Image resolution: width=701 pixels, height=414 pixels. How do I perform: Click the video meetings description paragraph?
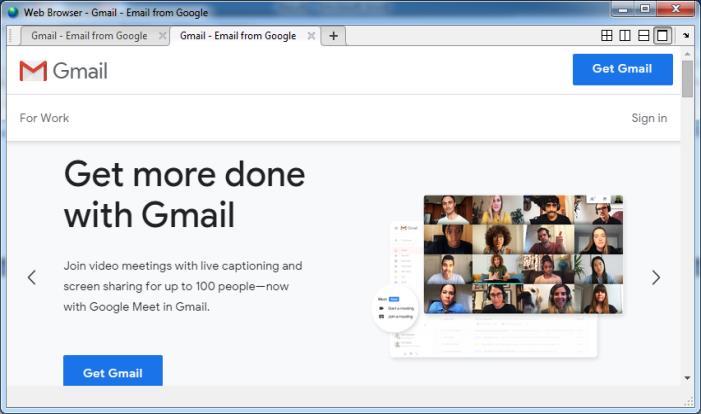183,286
